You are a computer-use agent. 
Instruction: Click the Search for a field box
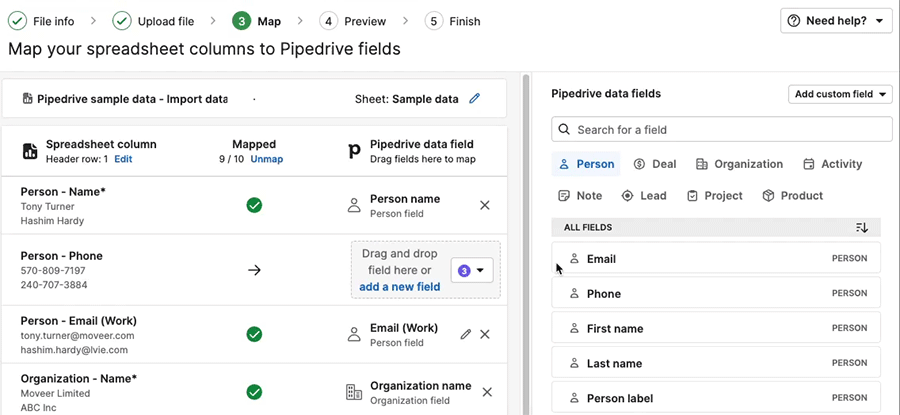[721, 129]
